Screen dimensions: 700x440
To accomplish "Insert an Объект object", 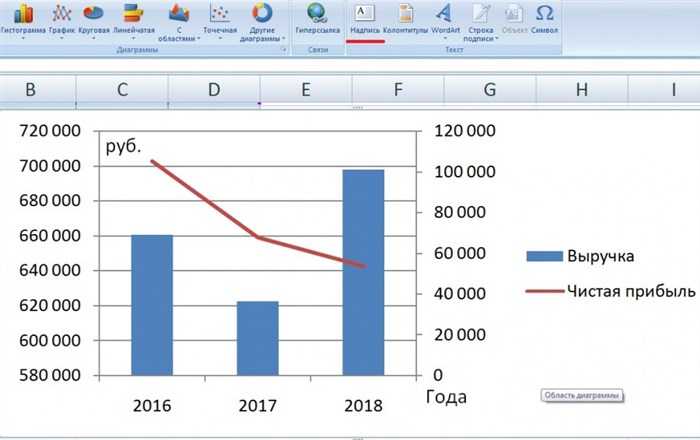I will 514,19.
